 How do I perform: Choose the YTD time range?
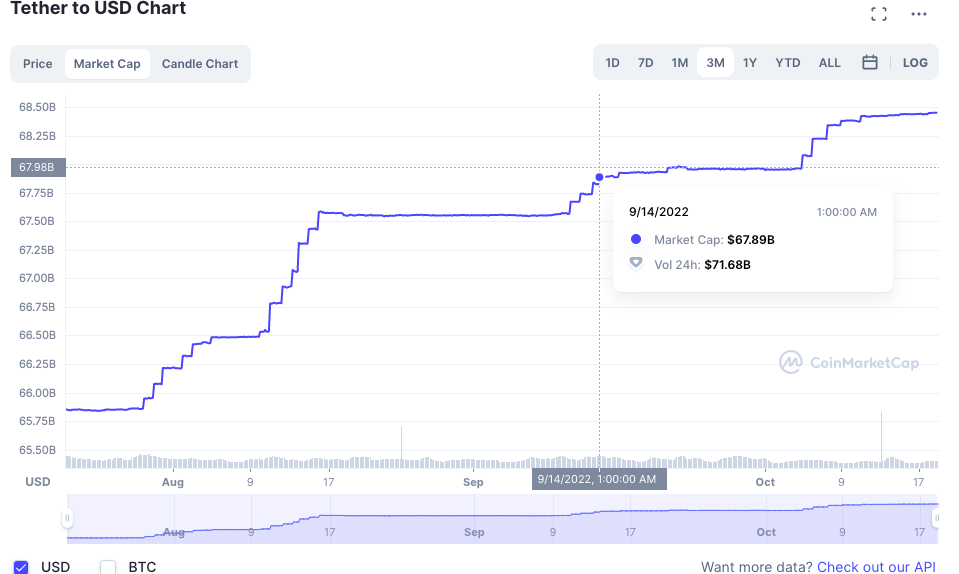click(x=788, y=62)
